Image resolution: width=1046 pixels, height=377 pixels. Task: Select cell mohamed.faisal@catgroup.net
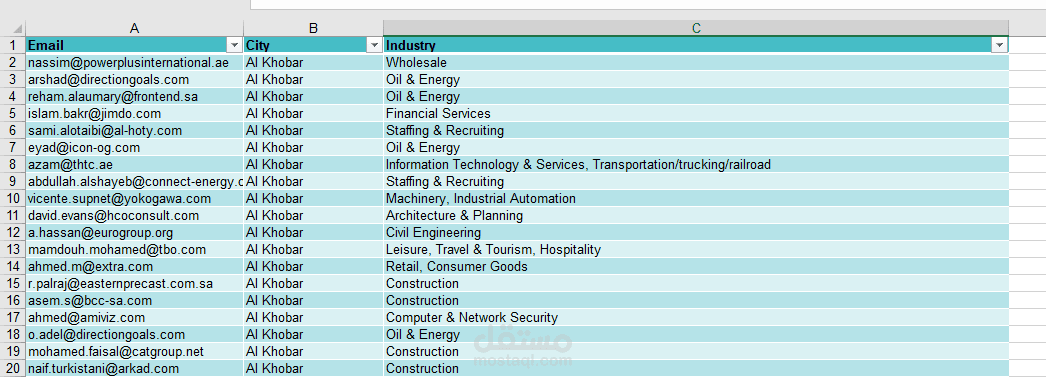pyautogui.click(x=135, y=352)
